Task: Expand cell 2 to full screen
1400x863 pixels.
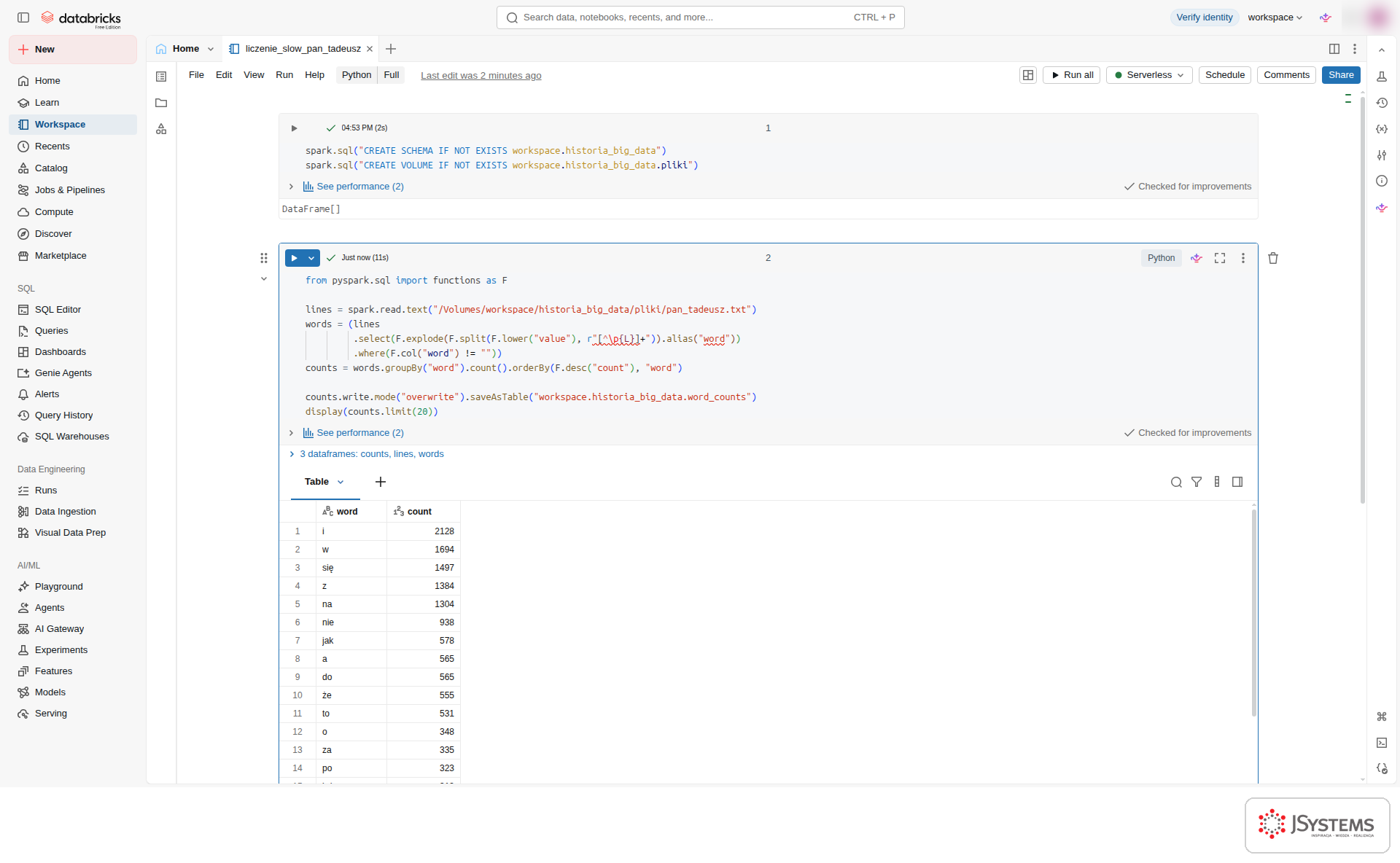Action: [1220, 258]
